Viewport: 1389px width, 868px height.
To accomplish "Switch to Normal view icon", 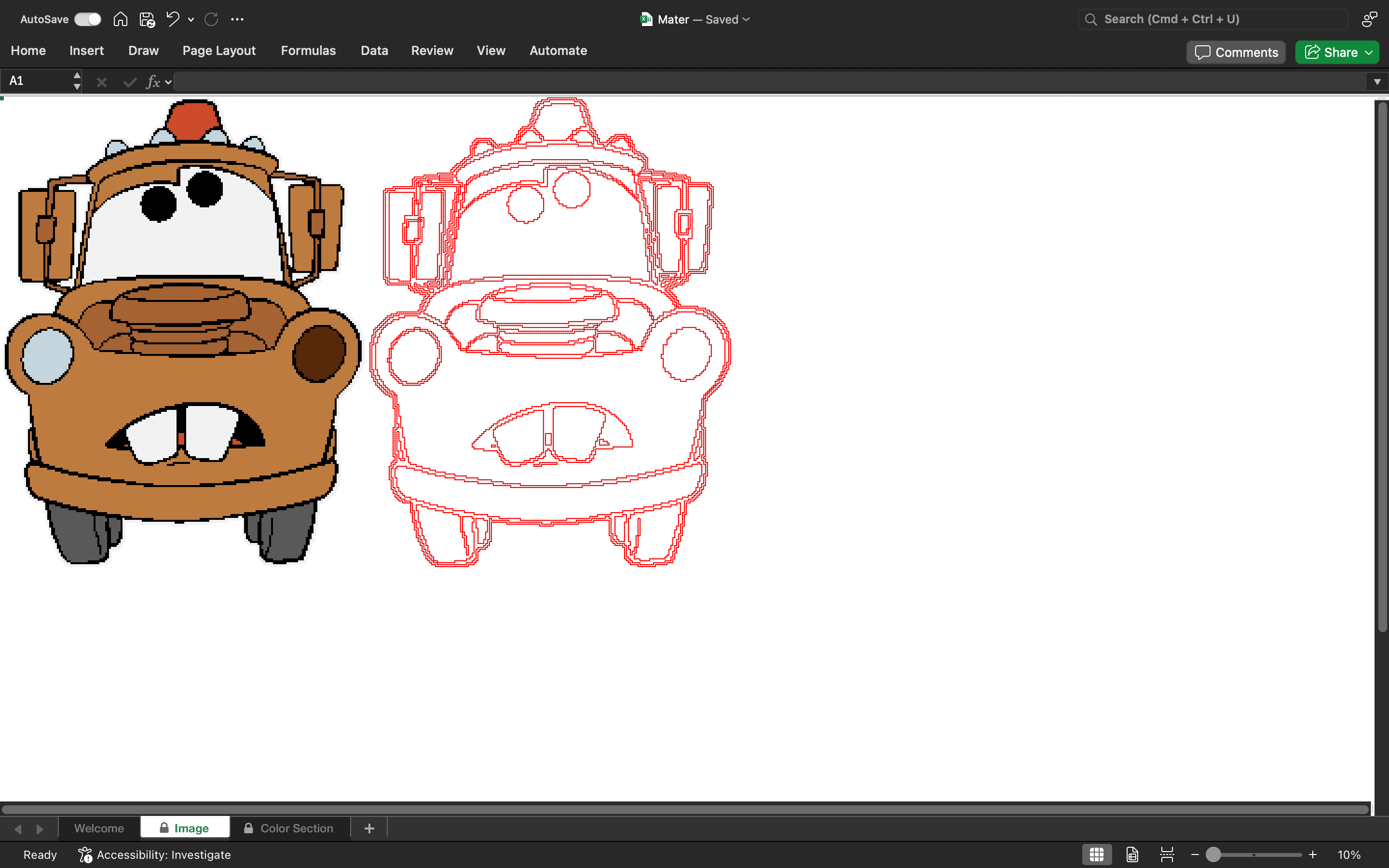I will [1097, 855].
